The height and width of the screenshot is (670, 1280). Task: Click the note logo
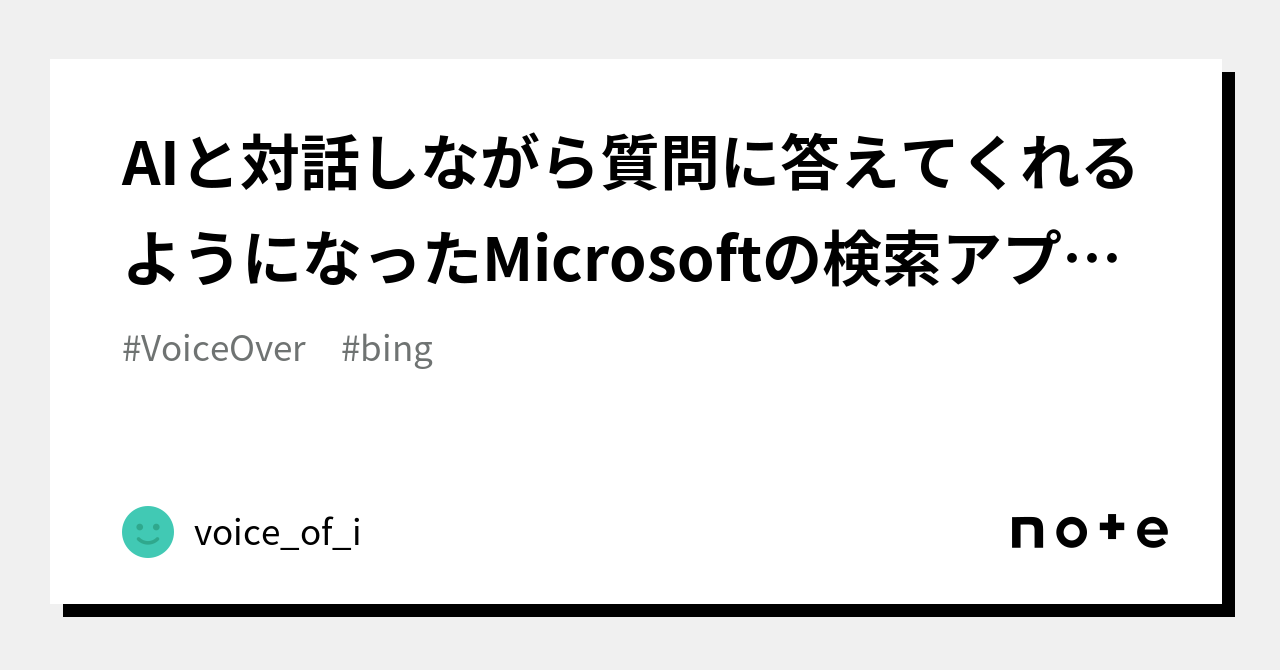tap(1089, 532)
